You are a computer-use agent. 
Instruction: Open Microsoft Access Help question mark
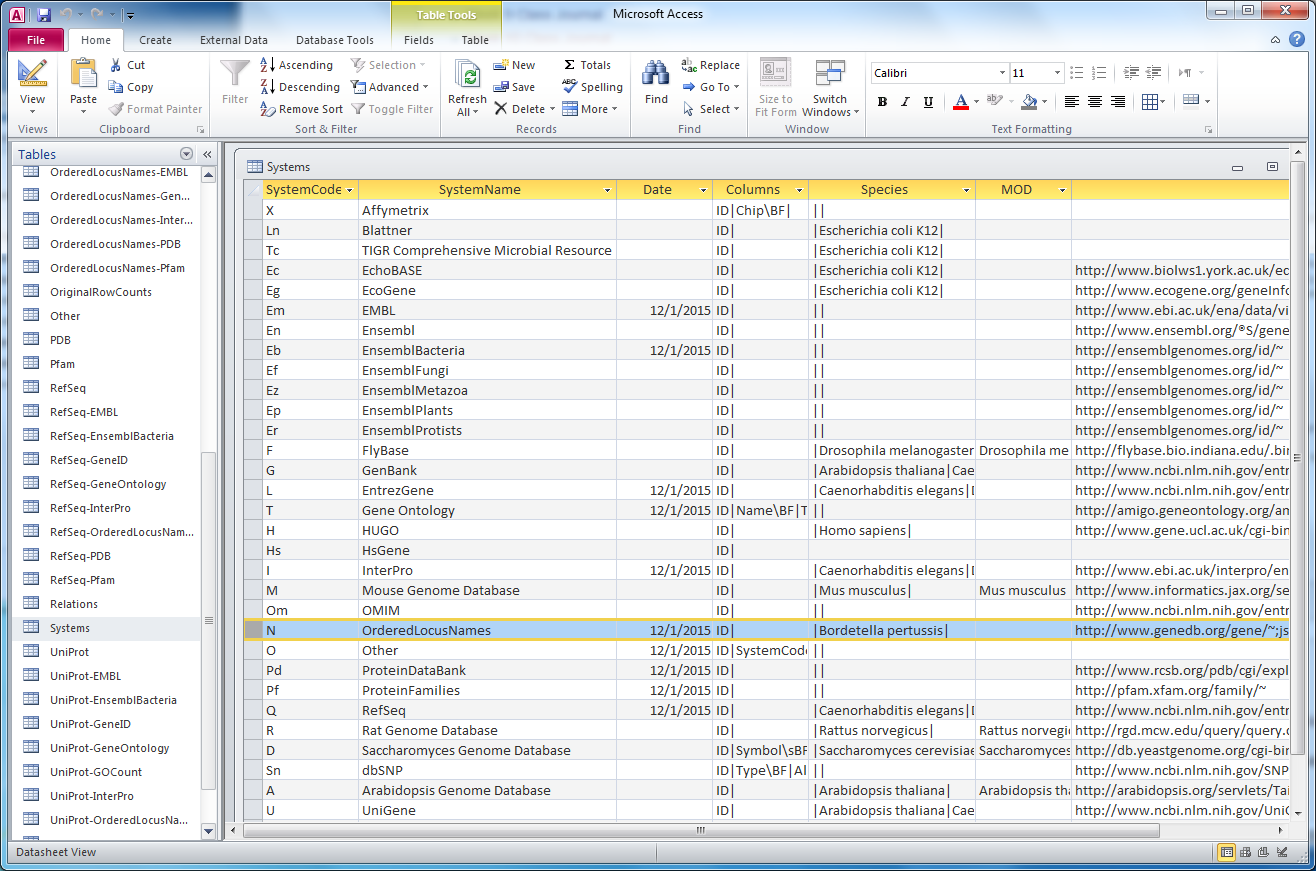(1295, 40)
